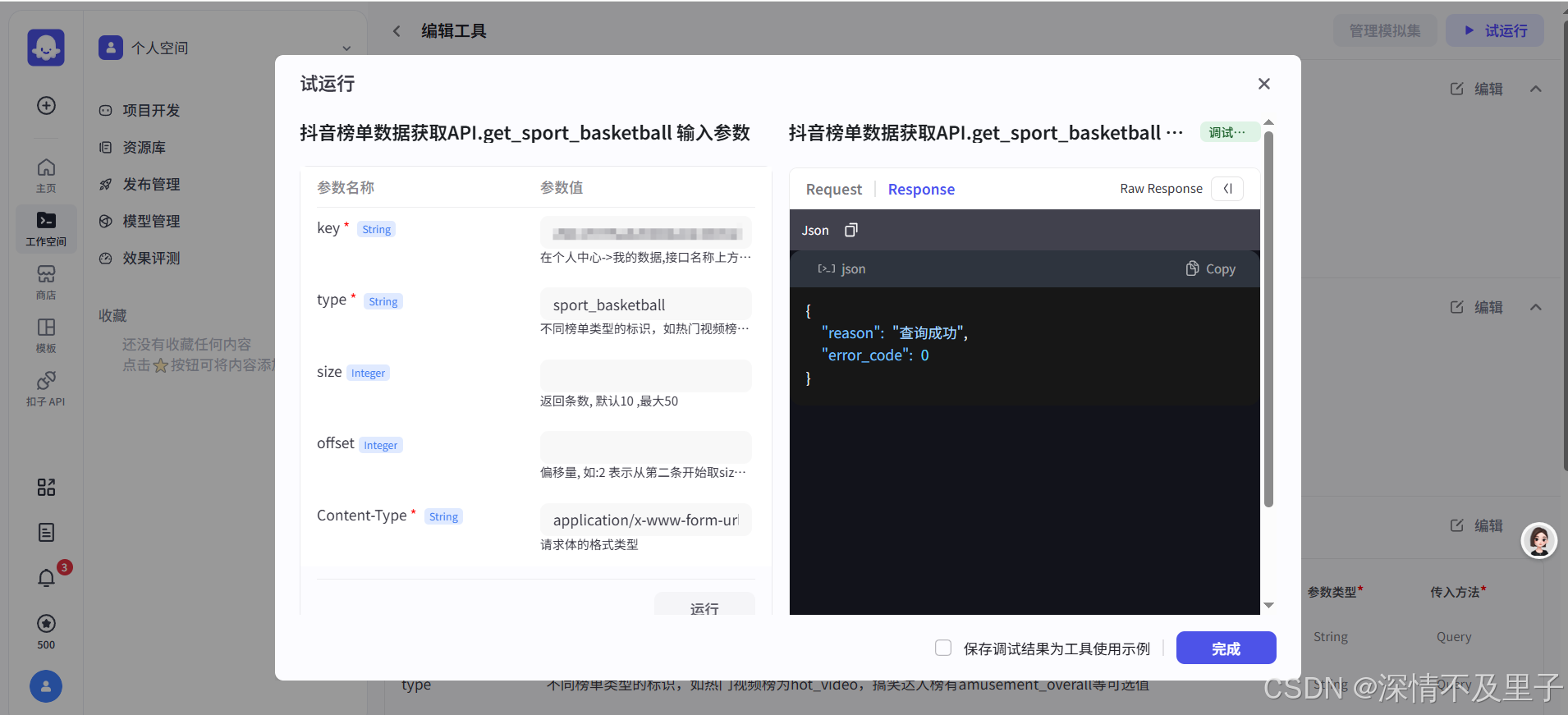This screenshot has height=715, width=1568.
Task: Click the third 编辑 edit icon
Action: coord(1456,525)
